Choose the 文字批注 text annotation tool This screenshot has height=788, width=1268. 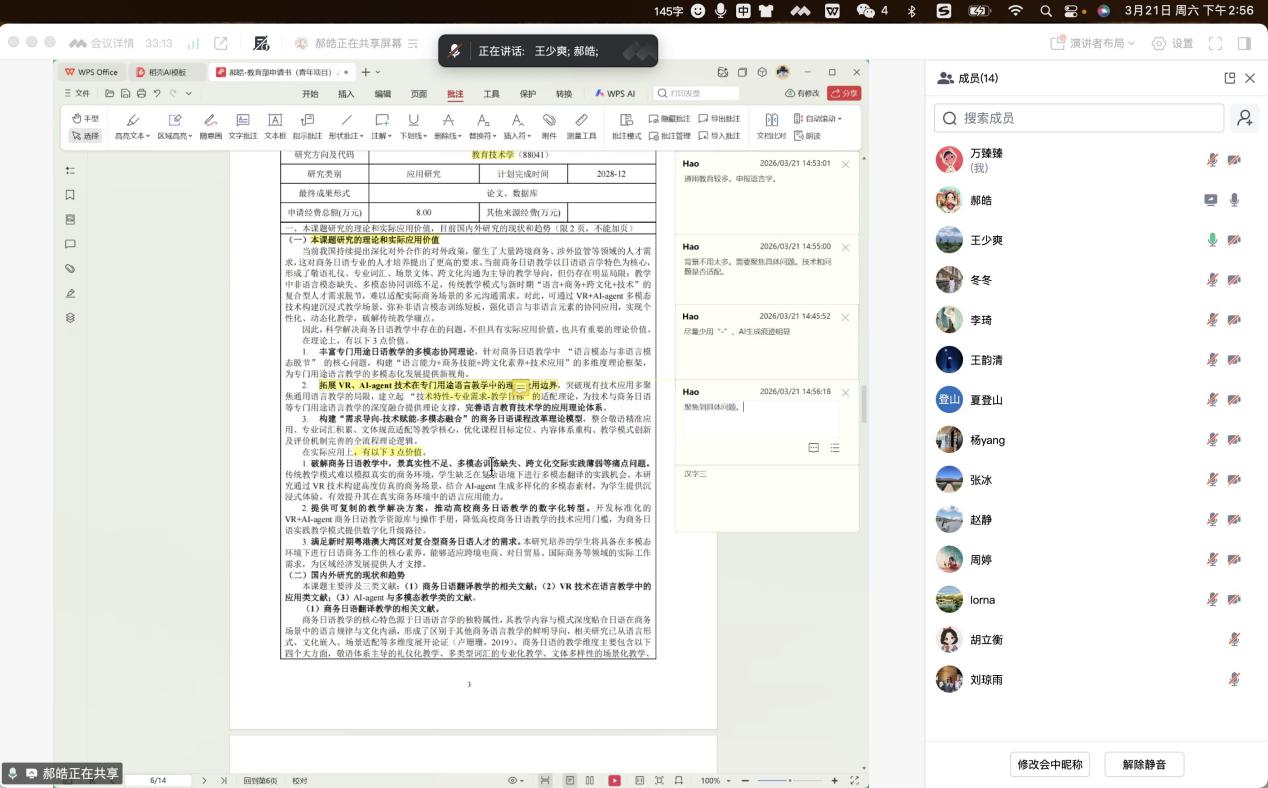pos(243,125)
